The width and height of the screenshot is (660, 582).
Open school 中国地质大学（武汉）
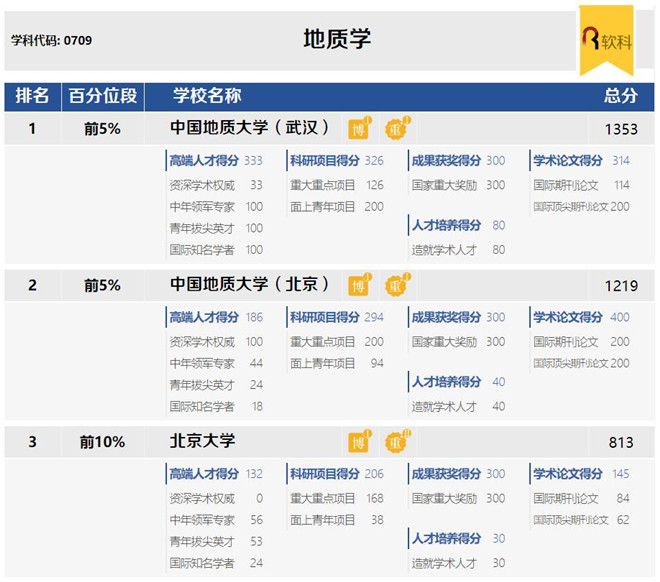pos(249,128)
